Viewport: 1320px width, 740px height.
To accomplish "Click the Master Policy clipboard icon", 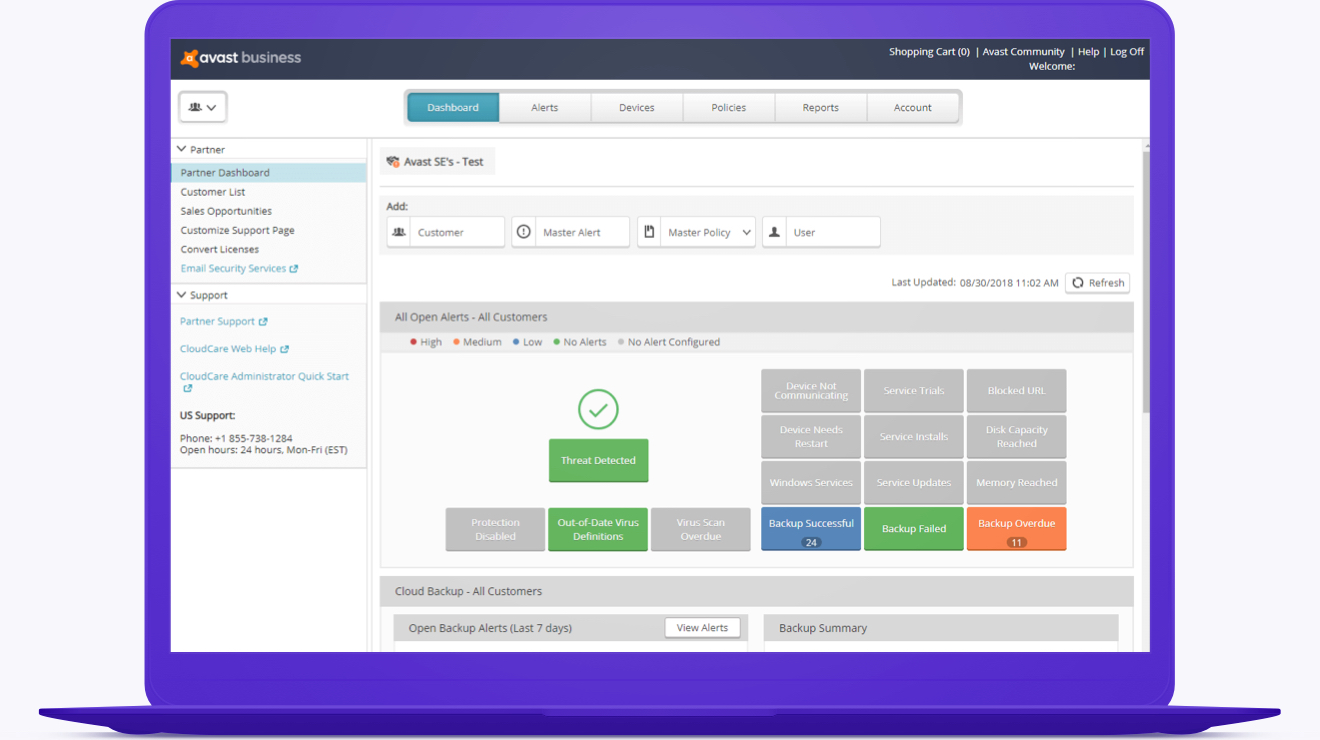I will [649, 232].
